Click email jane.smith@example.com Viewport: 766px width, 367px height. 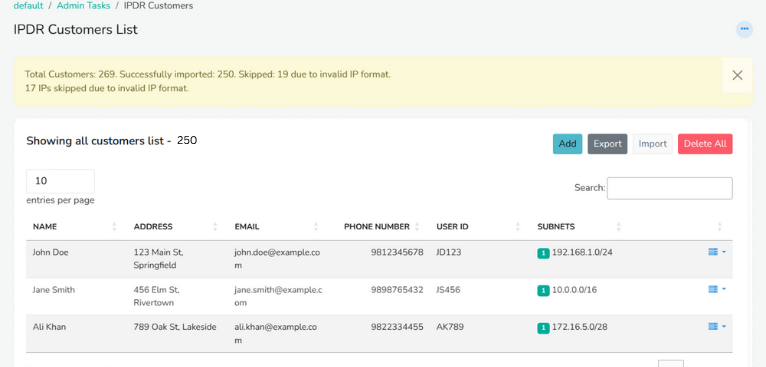(x=278, y=296)
